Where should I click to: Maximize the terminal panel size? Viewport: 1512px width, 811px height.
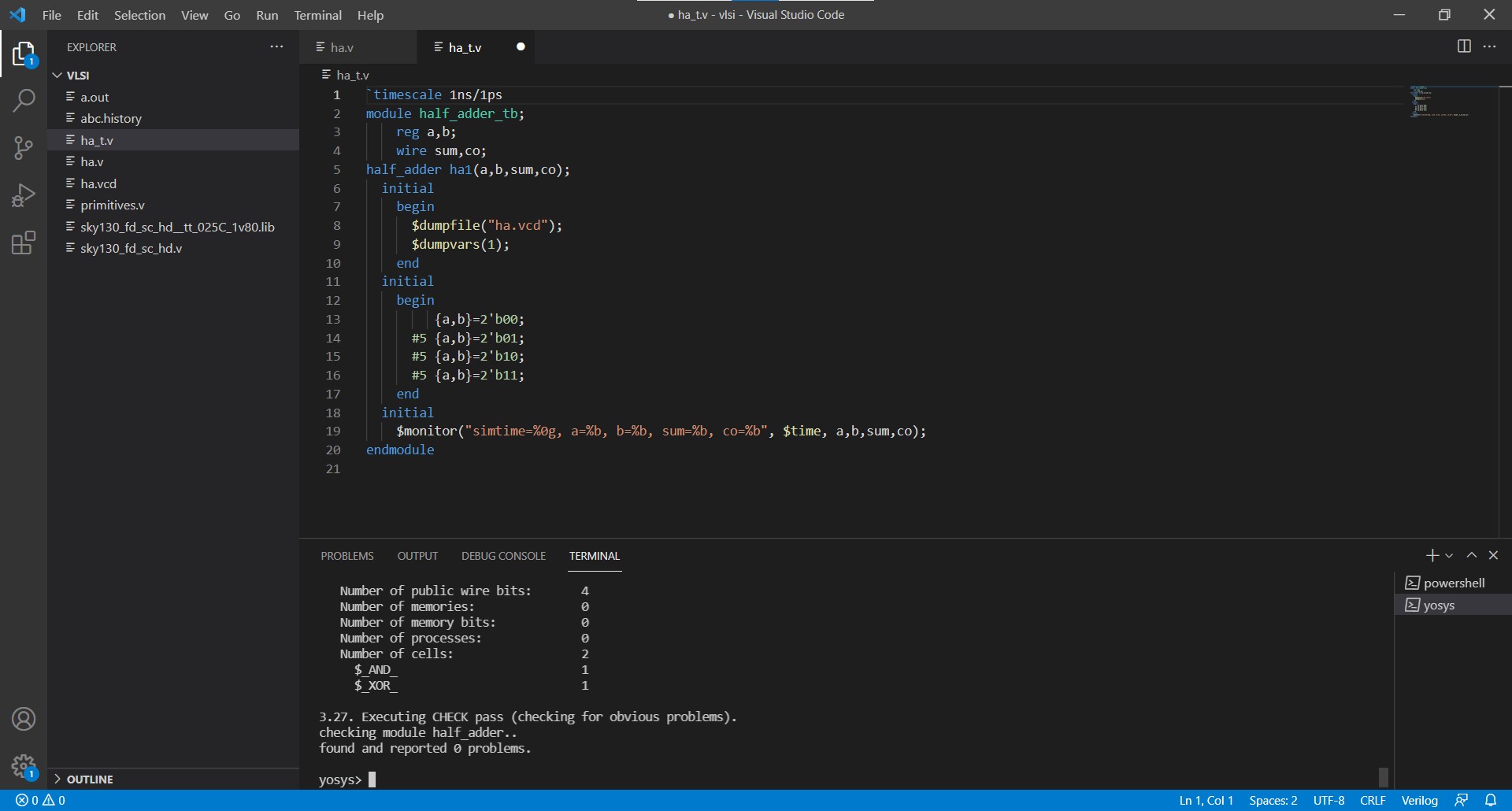(1471, 555)
